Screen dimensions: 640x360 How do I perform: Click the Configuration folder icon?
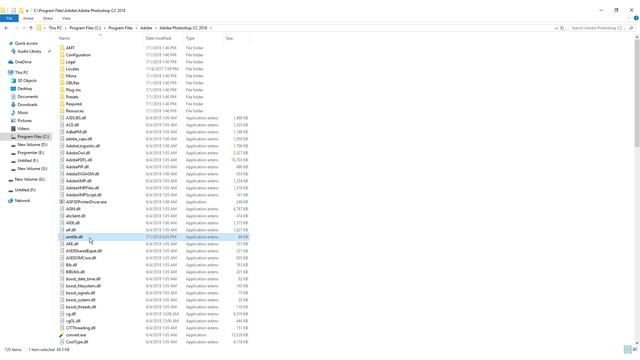coord(62,55)
